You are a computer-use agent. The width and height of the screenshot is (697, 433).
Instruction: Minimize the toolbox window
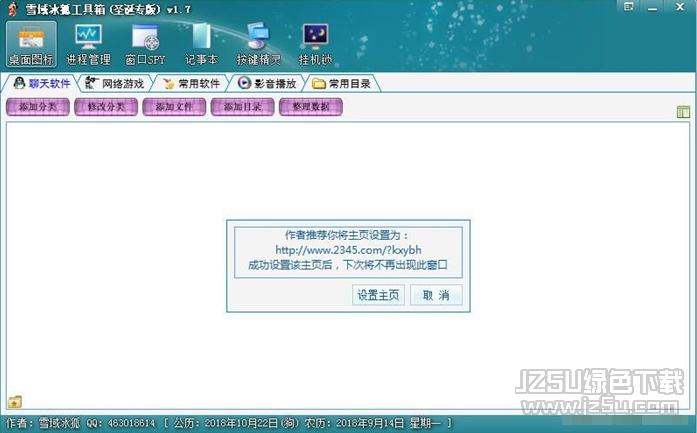[x=653, y=8]
